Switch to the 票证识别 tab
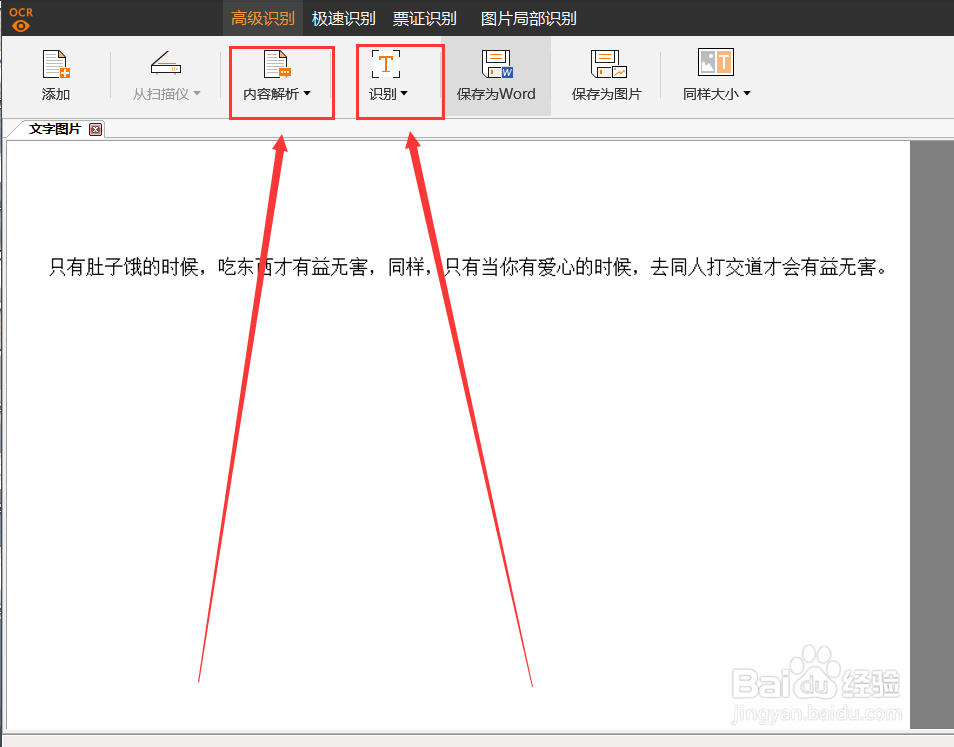The image size is (954, 747). click(x=427, y=18)
